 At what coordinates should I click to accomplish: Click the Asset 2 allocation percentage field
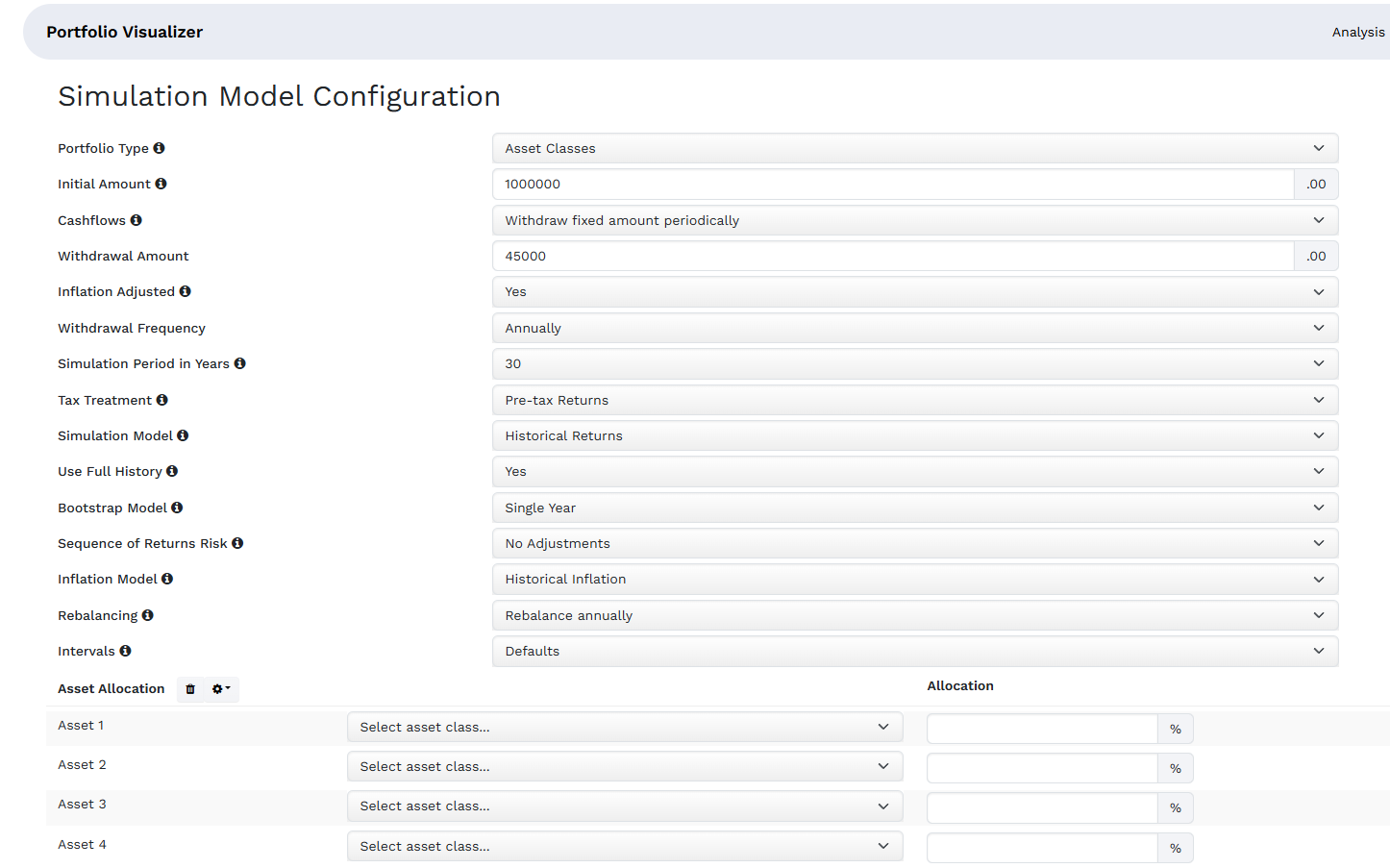[1041, 768]
